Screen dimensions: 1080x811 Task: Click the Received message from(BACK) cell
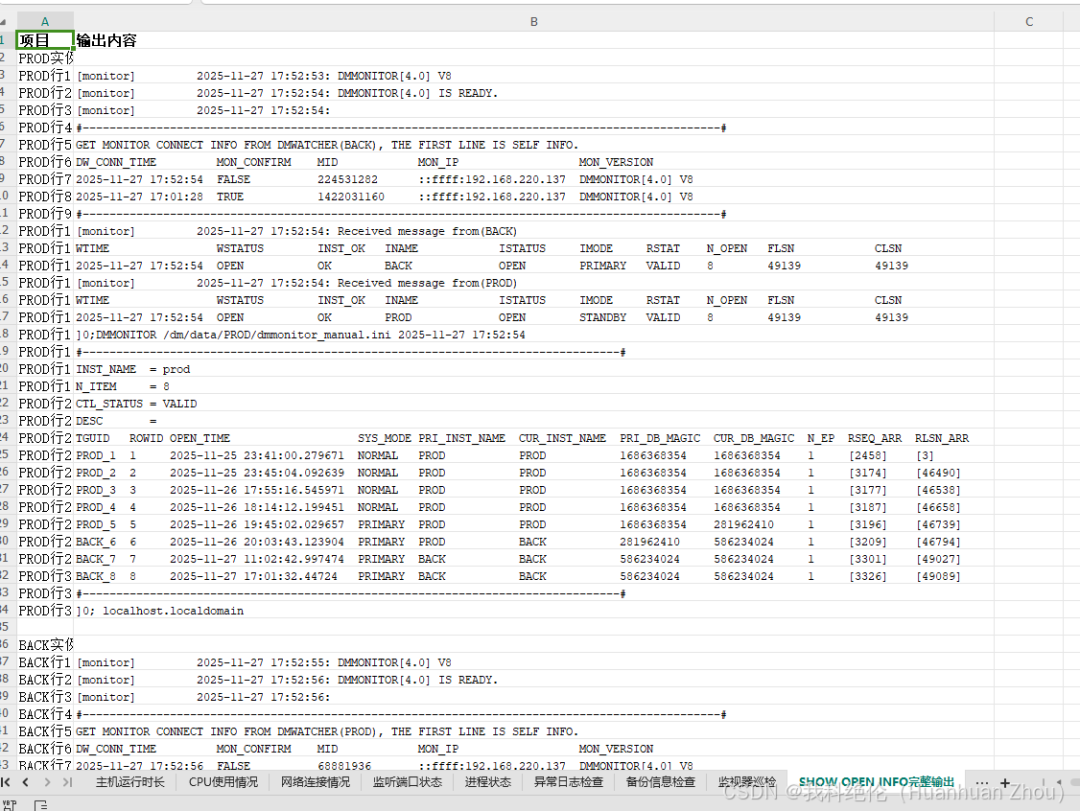pos(534,231)
